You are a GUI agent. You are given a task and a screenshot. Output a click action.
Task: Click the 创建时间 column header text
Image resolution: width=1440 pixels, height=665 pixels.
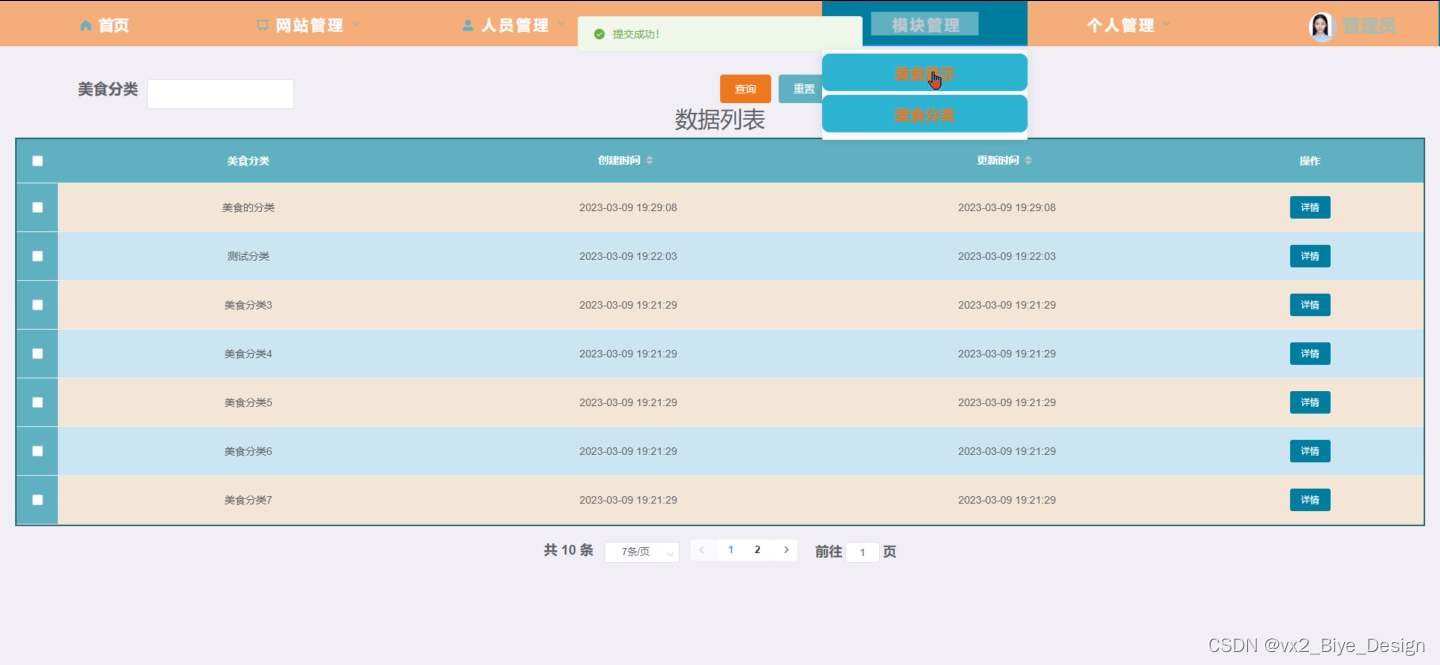[x=619, y=161]
